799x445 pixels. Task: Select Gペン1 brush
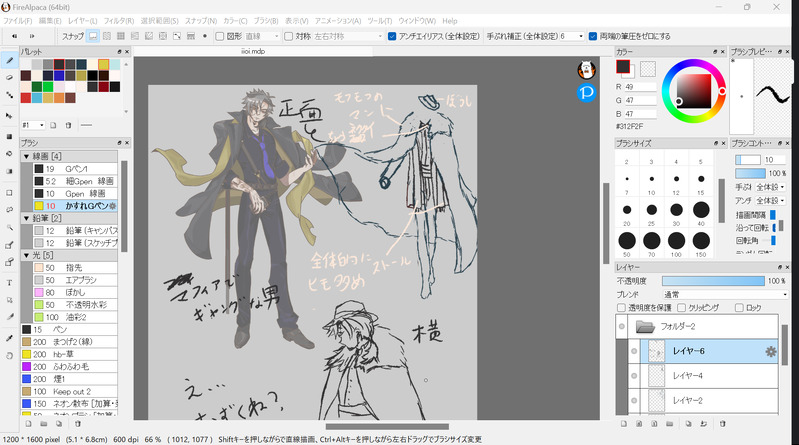coord(75,169)
